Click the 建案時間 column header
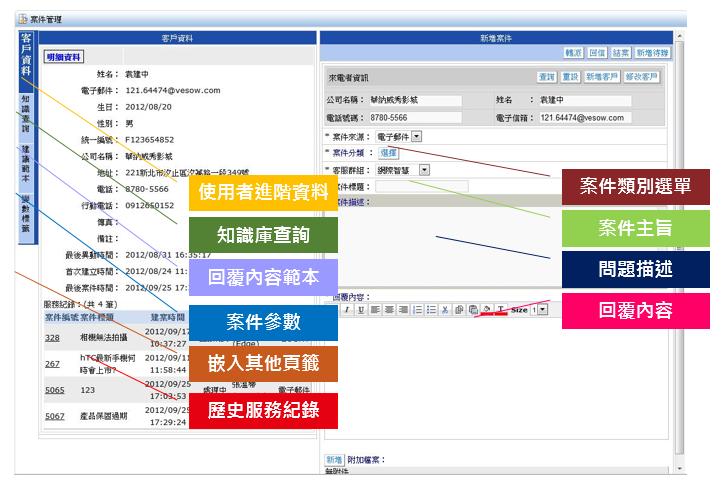 point(168,317)
